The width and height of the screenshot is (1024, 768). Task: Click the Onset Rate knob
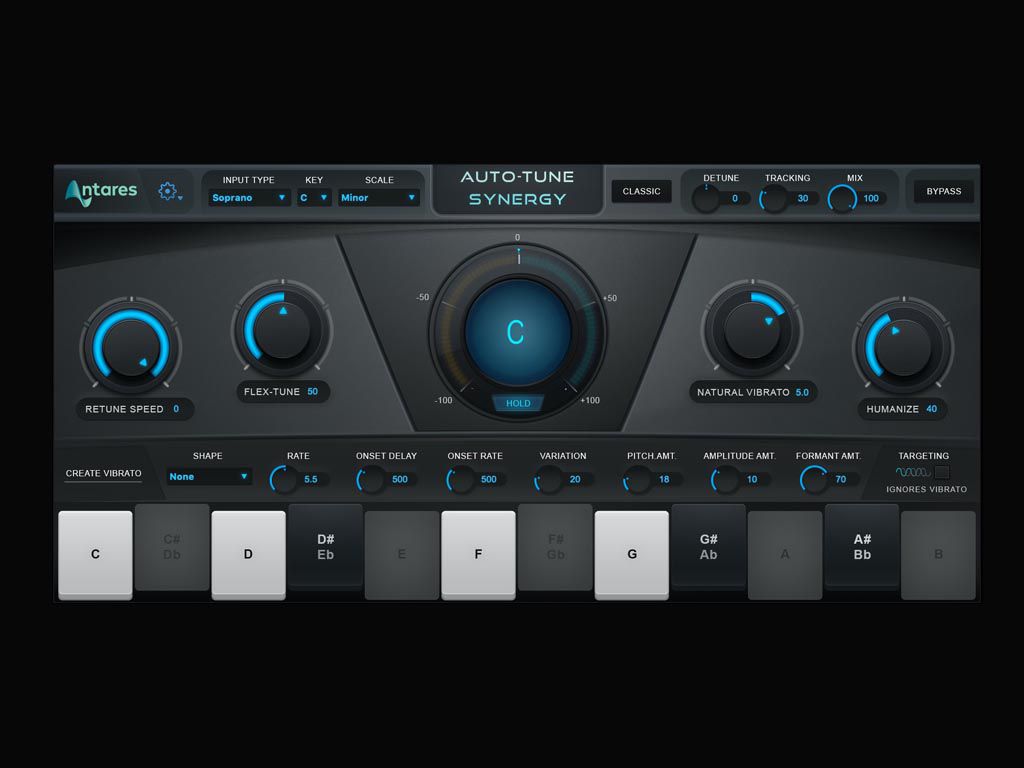460,479
